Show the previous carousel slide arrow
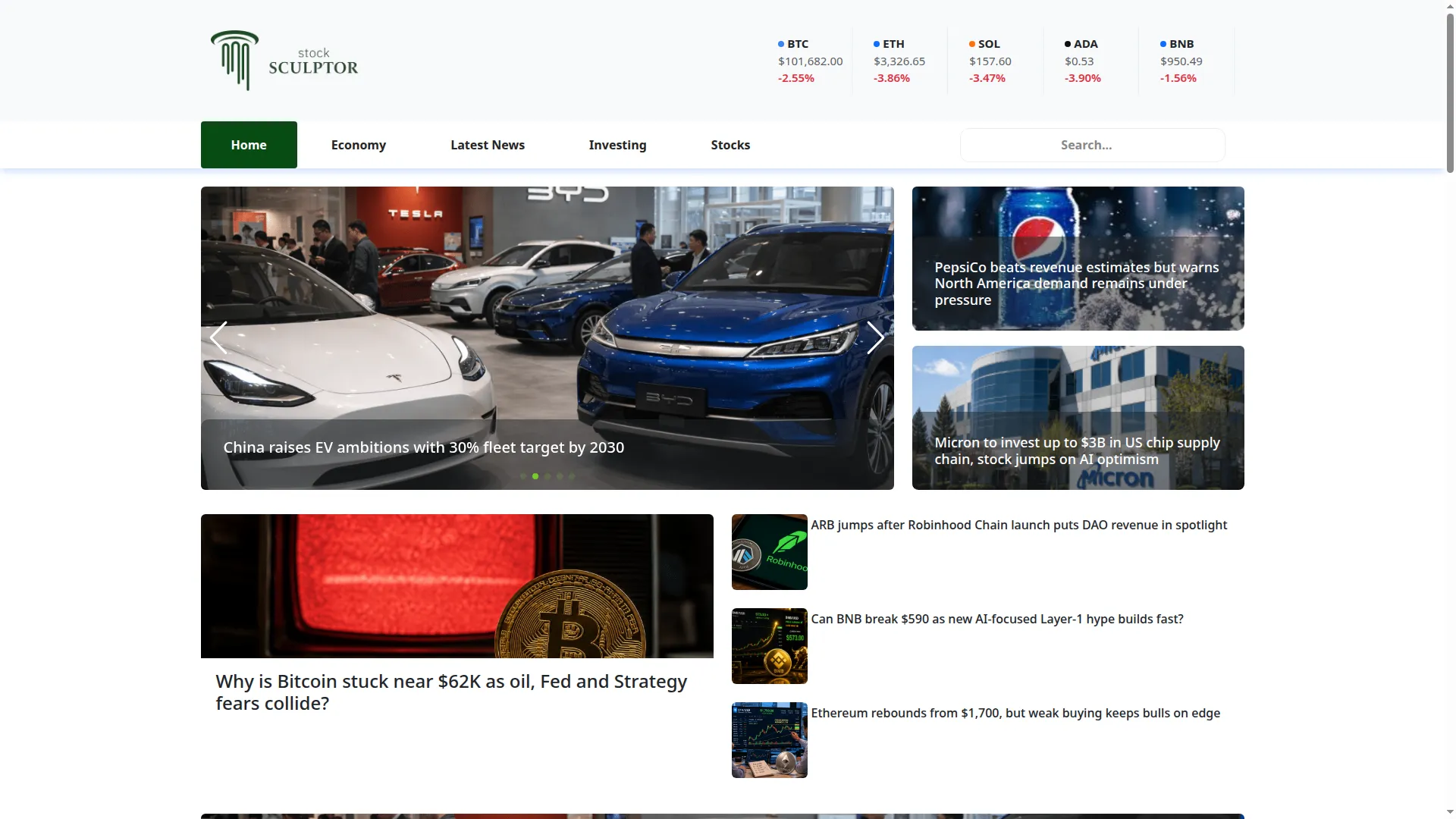 (218, 337)
